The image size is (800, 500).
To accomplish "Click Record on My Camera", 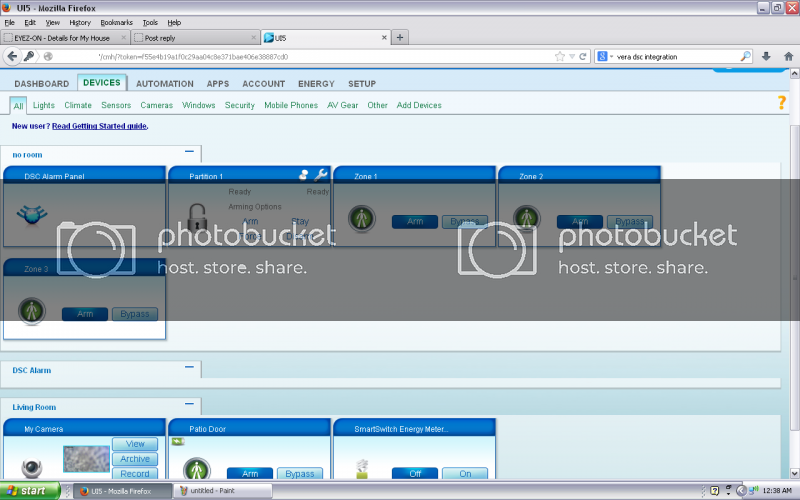I will [135, 473].
